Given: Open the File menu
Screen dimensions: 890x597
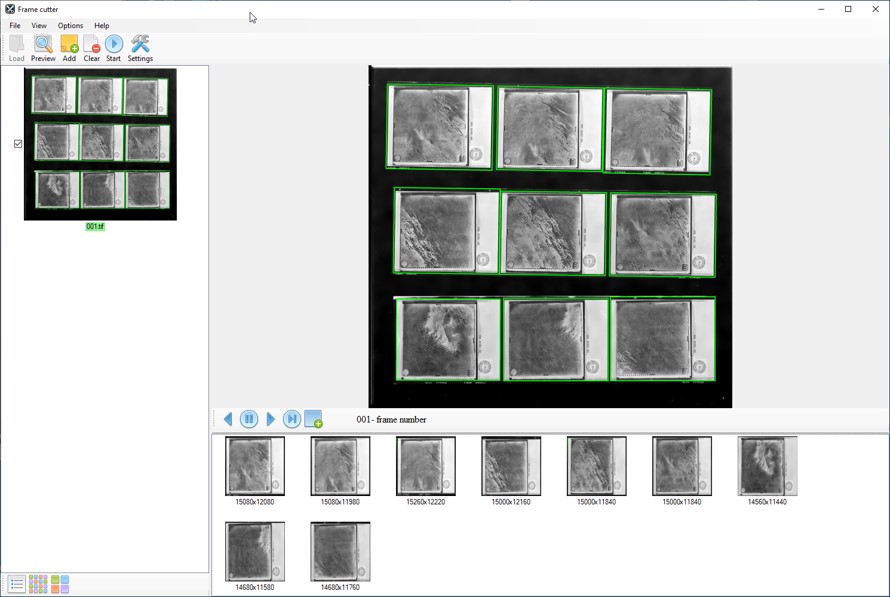Looking at the screenshot, I should [x=15, y=26].
